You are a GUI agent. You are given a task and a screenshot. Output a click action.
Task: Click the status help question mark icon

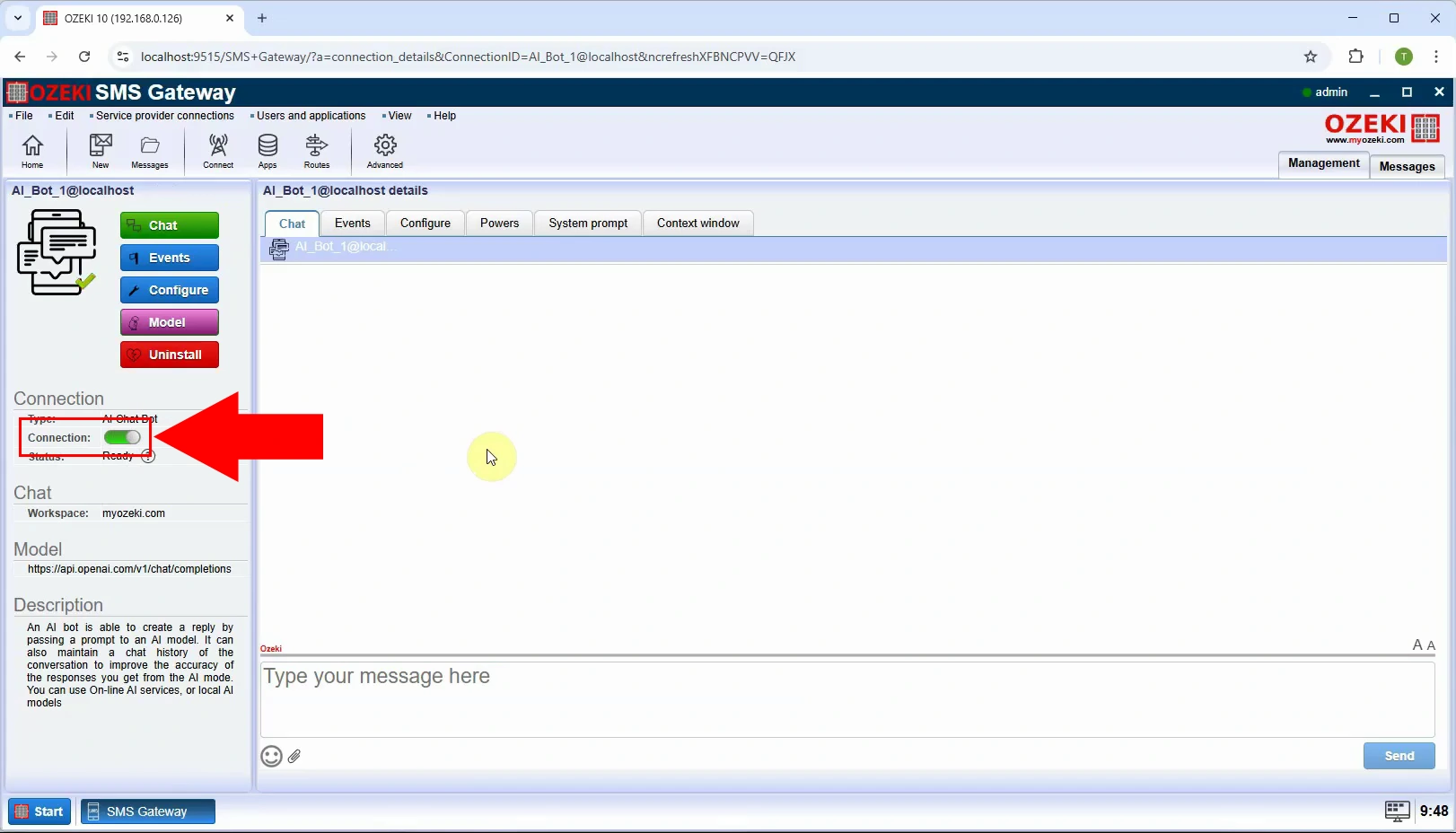pos(148,456)
